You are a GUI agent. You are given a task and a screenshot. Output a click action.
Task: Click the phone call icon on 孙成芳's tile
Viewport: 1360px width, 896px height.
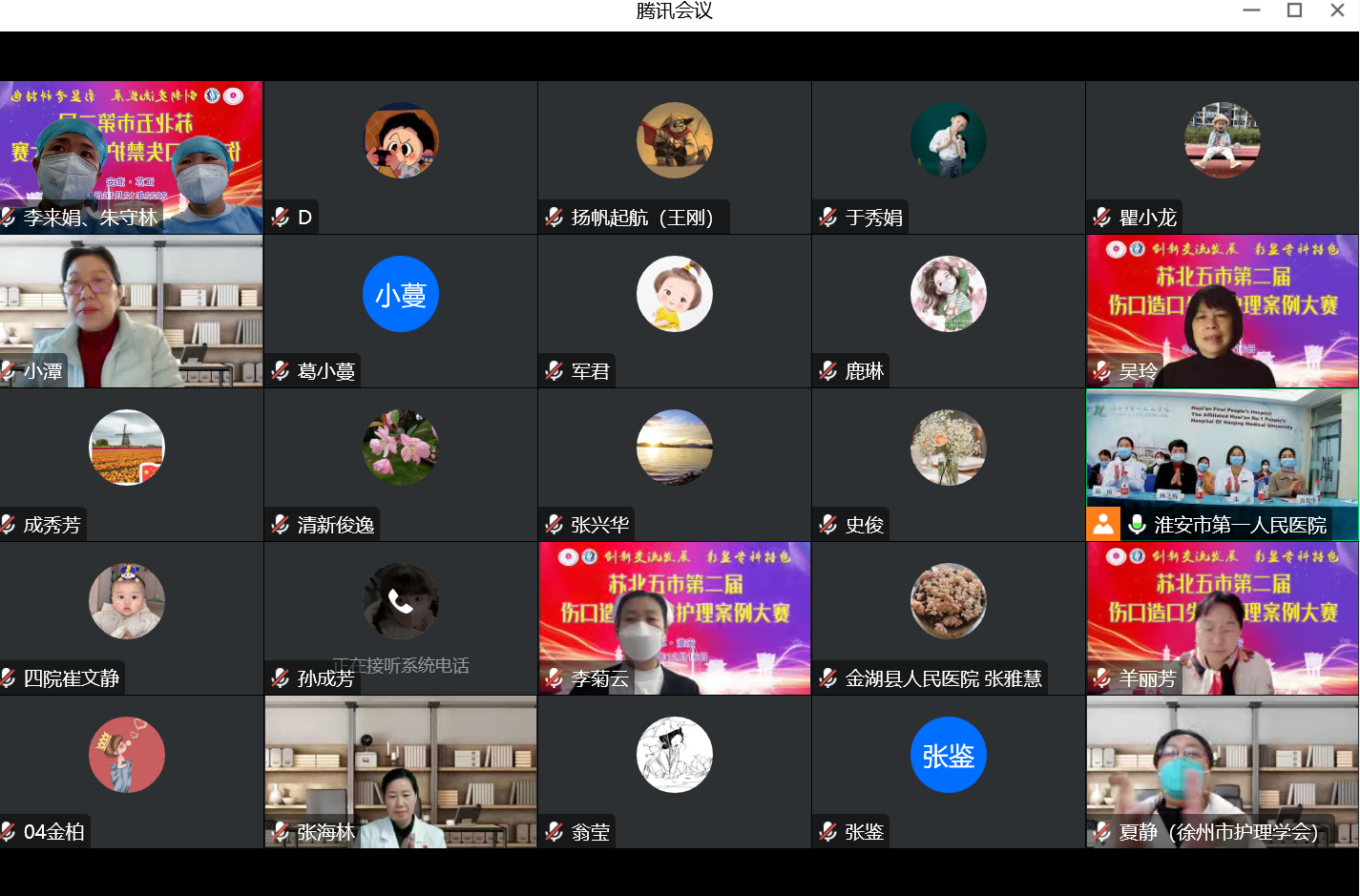click(x=401, y=601)
